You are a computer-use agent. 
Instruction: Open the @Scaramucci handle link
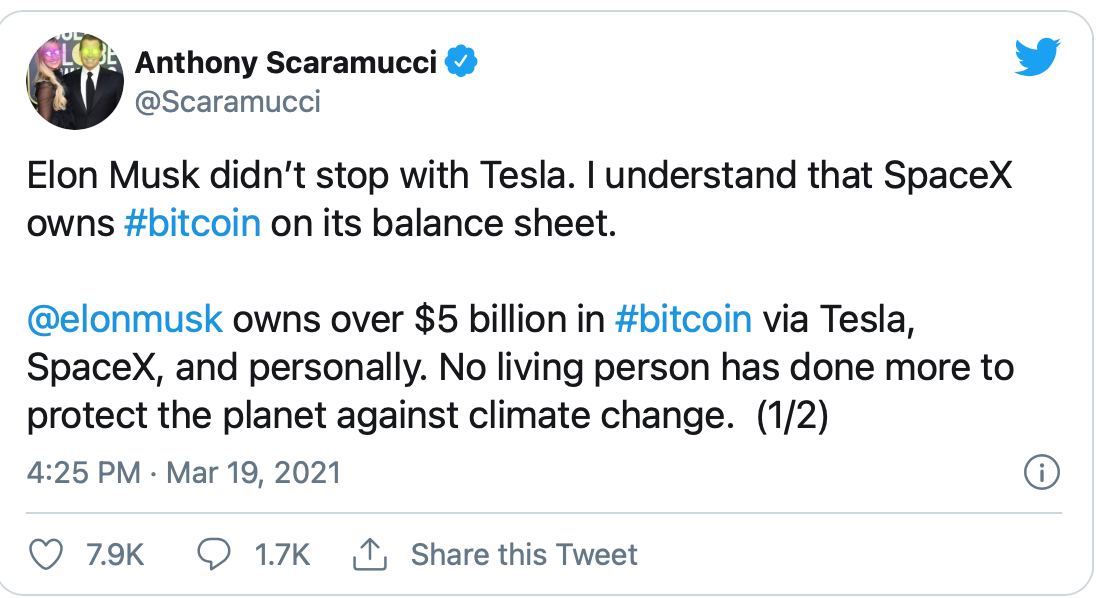click(228, 101)
